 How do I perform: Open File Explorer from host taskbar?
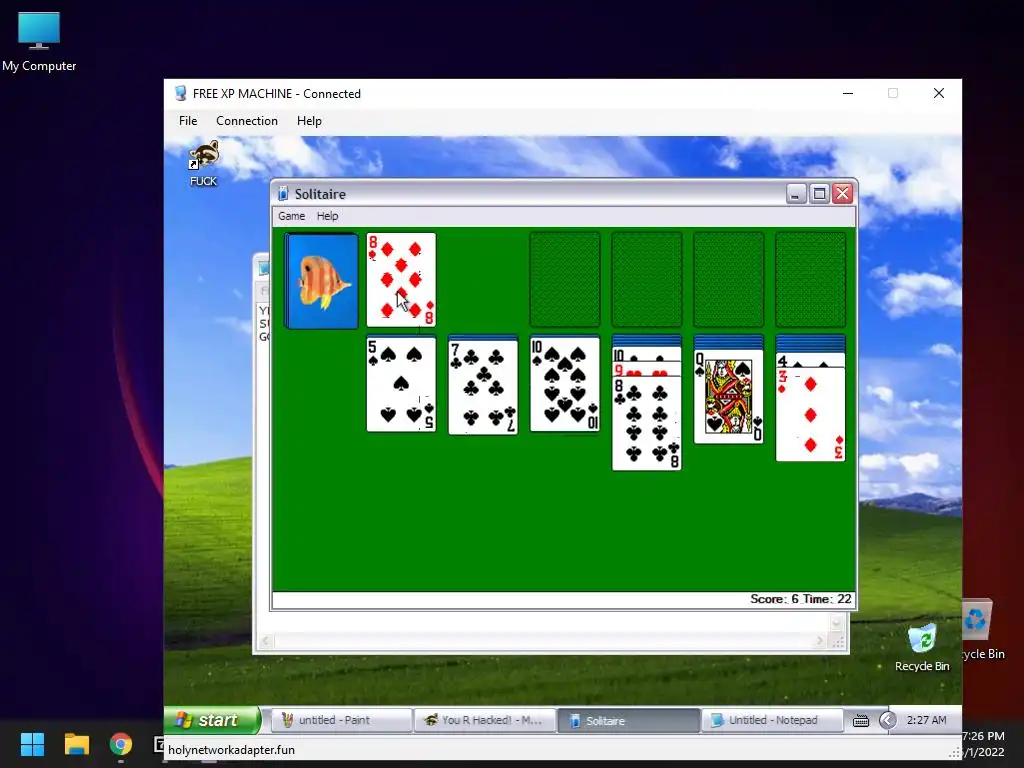(76, 744)
